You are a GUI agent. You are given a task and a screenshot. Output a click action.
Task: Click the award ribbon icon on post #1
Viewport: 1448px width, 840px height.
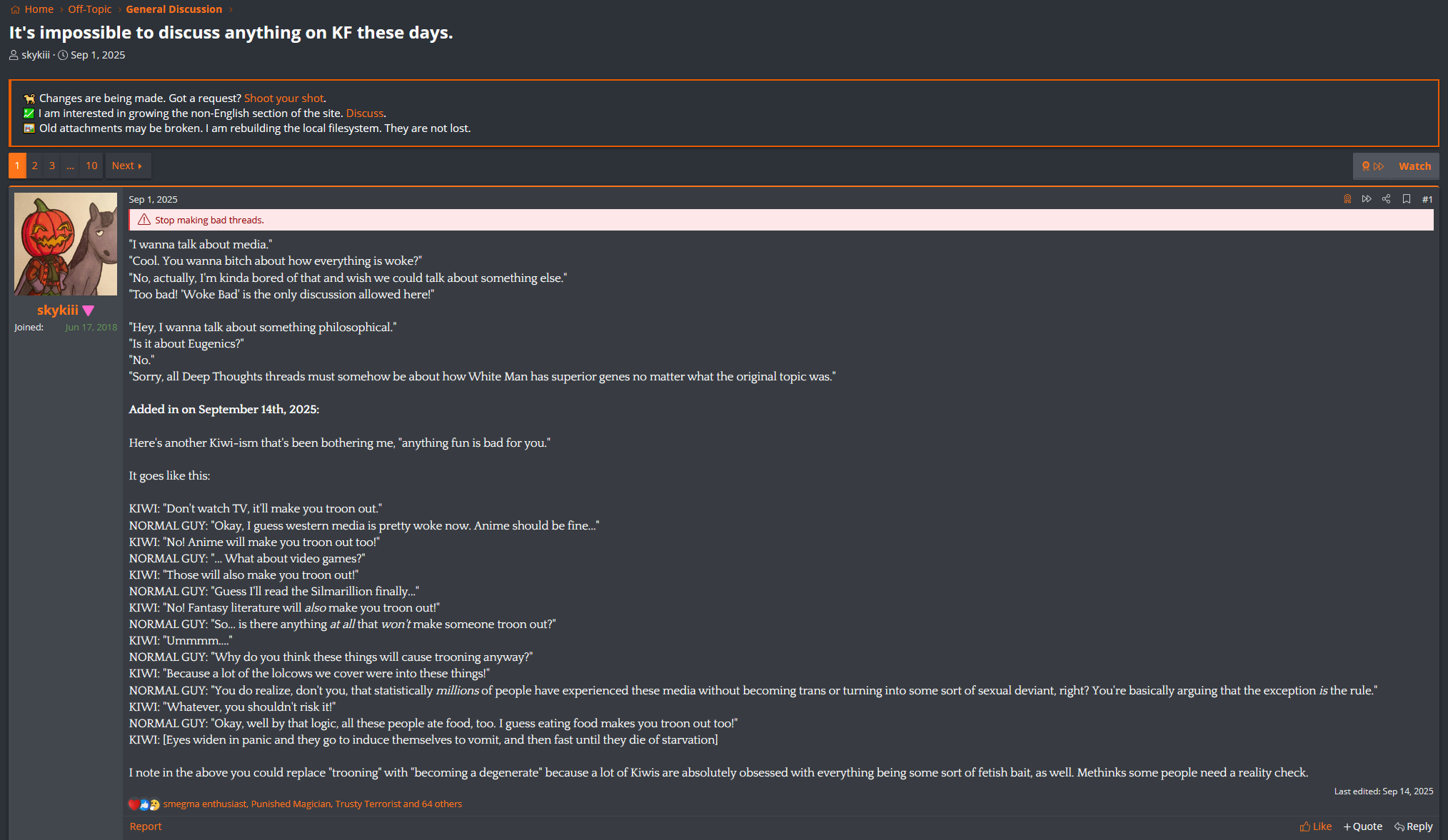(x=1347, y=199)
